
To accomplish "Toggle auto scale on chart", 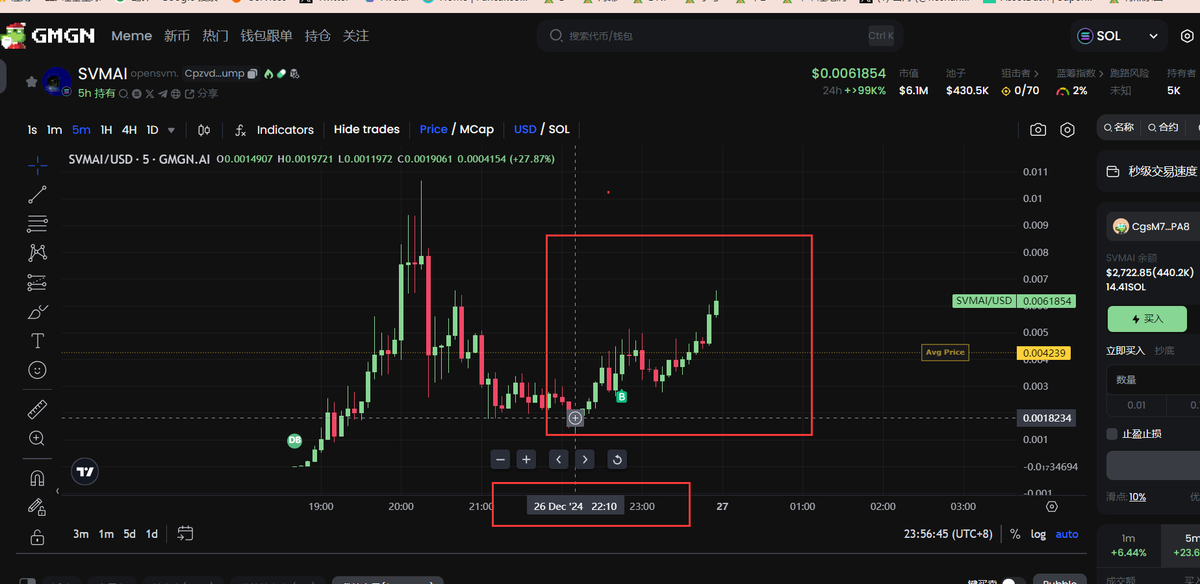I will 1067,534.
